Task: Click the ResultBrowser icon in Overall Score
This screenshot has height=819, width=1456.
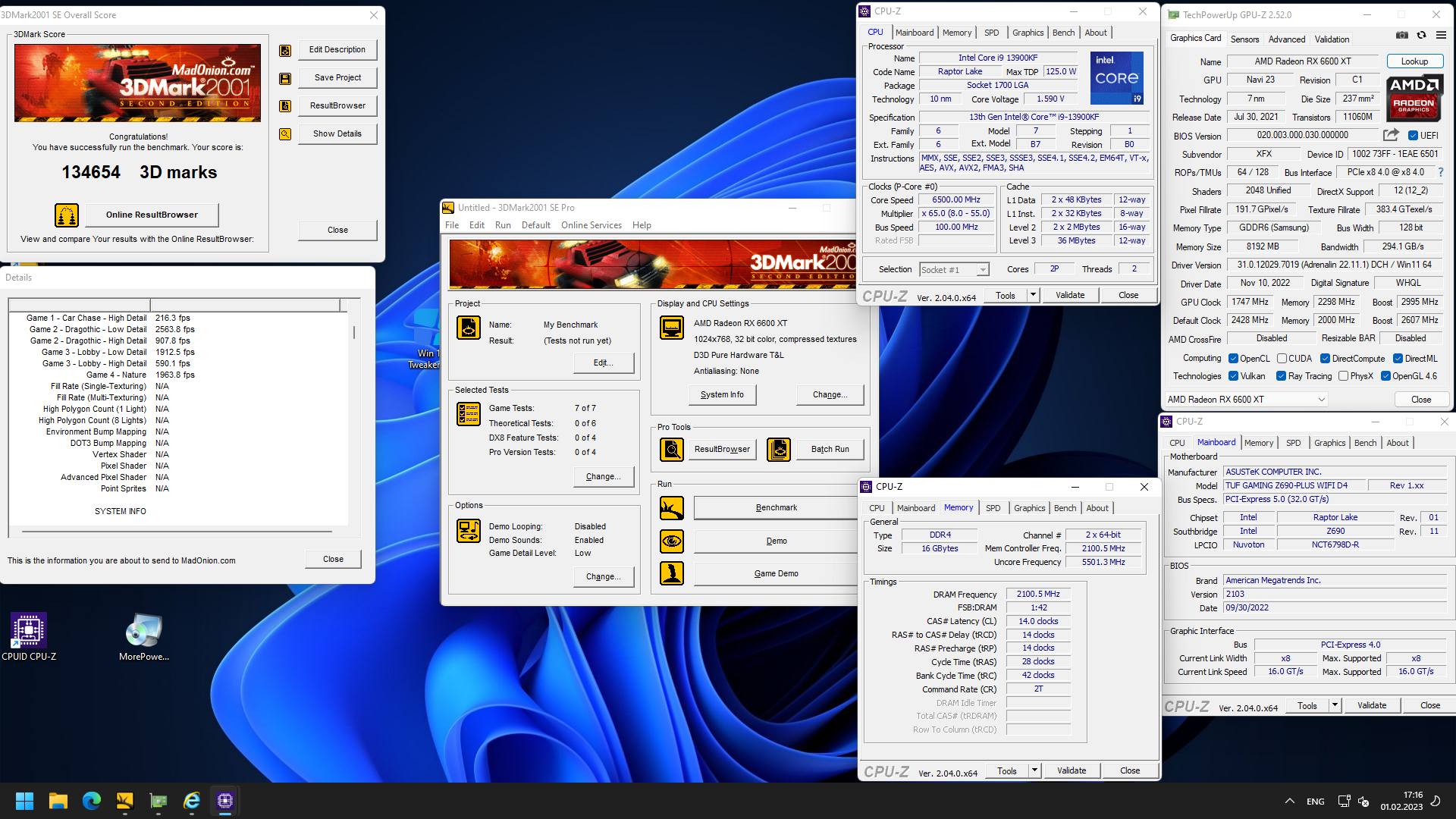Action: pyautogui.click(x=285, y=106)
